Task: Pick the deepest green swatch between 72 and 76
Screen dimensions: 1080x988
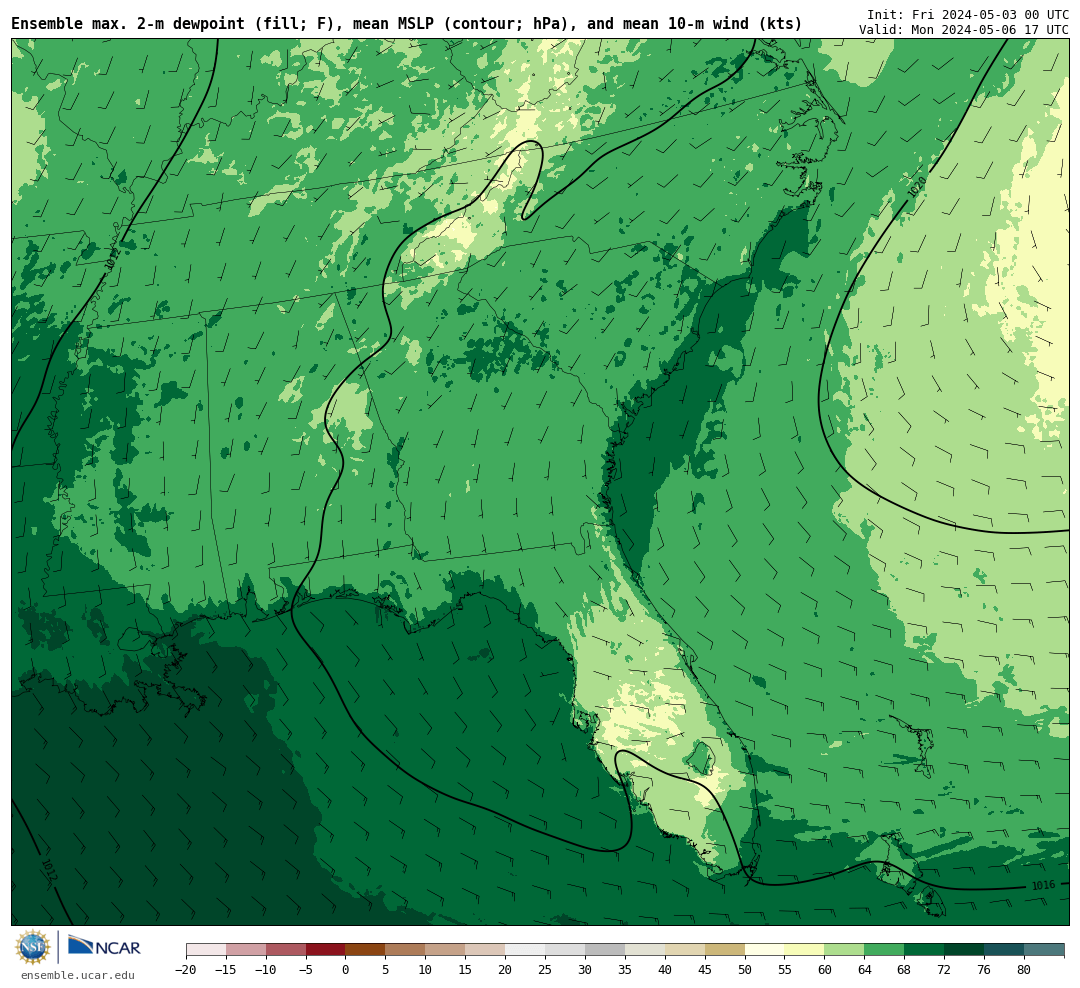Action: click(965, 950)
